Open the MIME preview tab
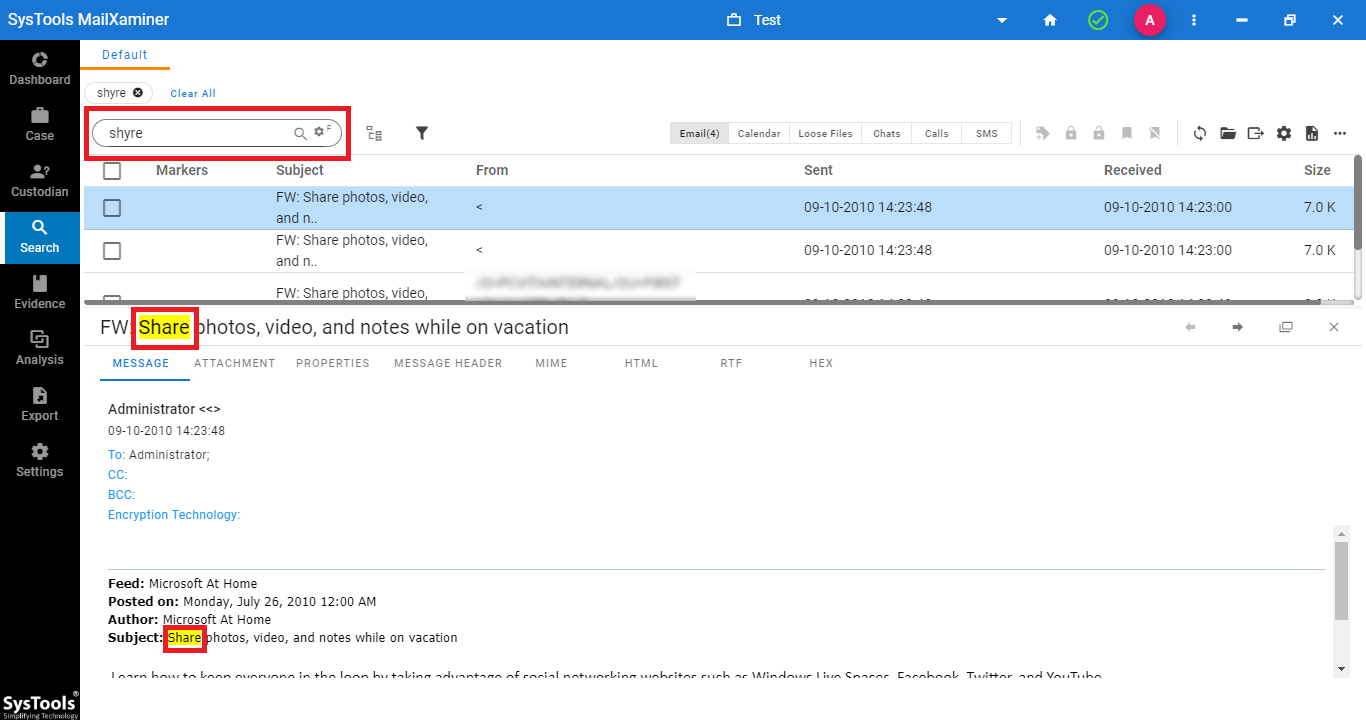Screen dimensions: 1366x720 [551, 363]
